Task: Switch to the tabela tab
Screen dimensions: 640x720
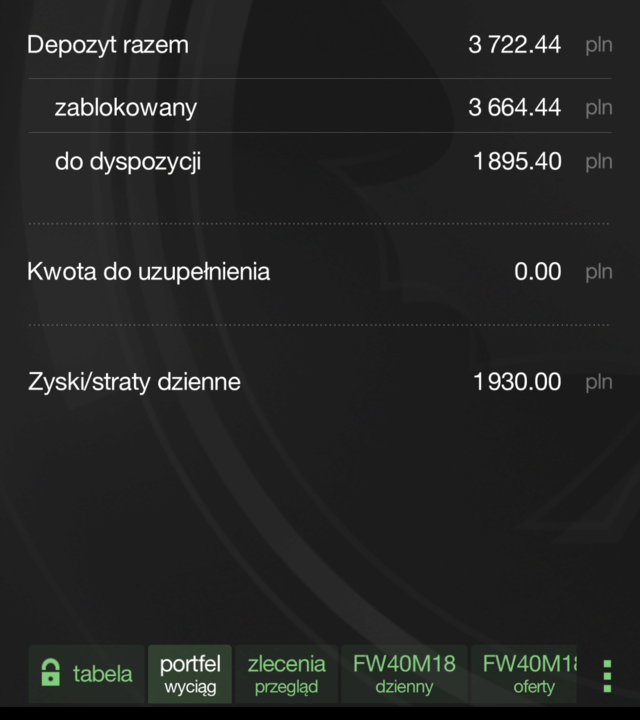Action: click(x=86, y=674)
